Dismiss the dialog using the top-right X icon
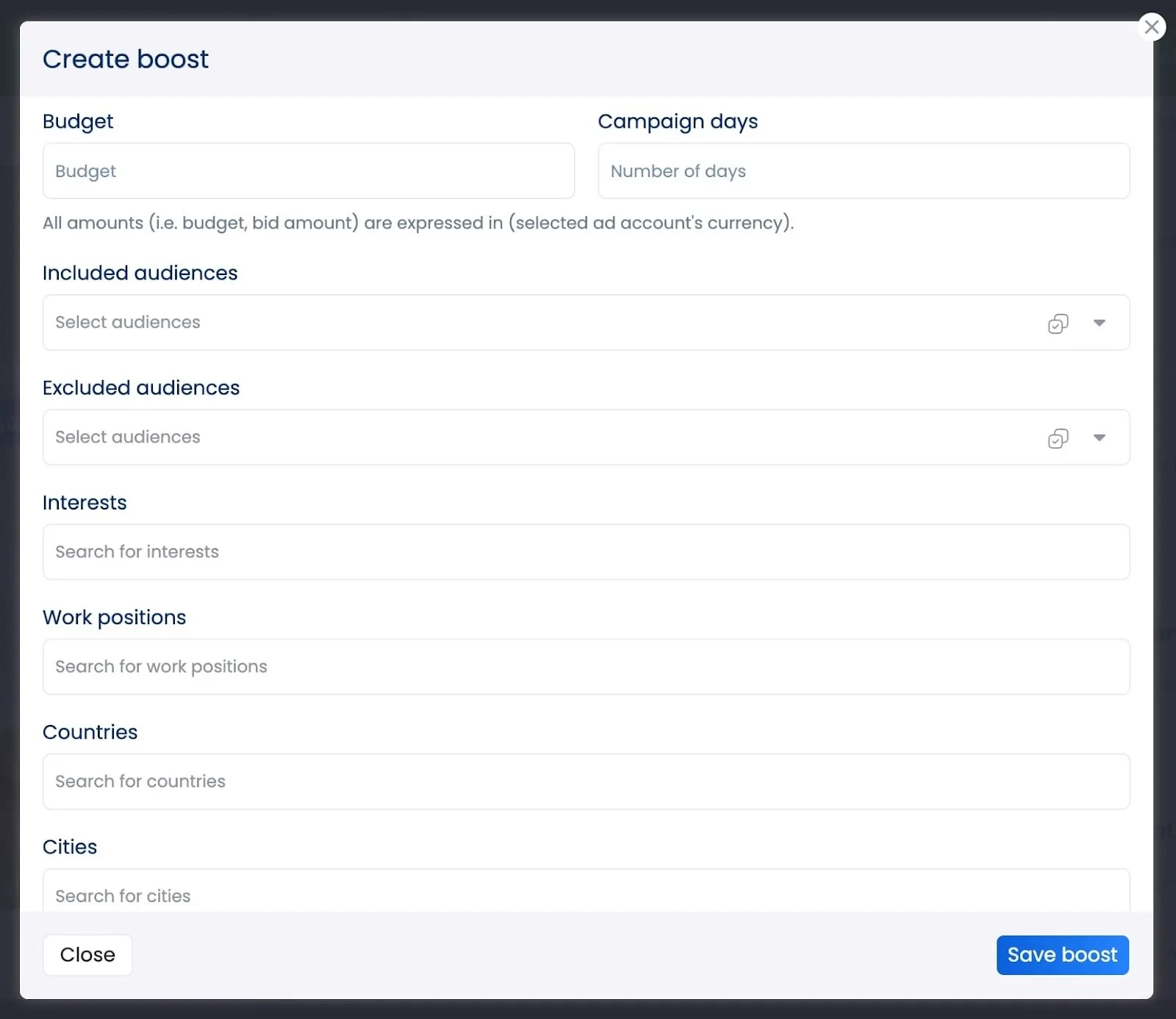This screenshot has height=1019, width=1176. [x=1152, y=26]
